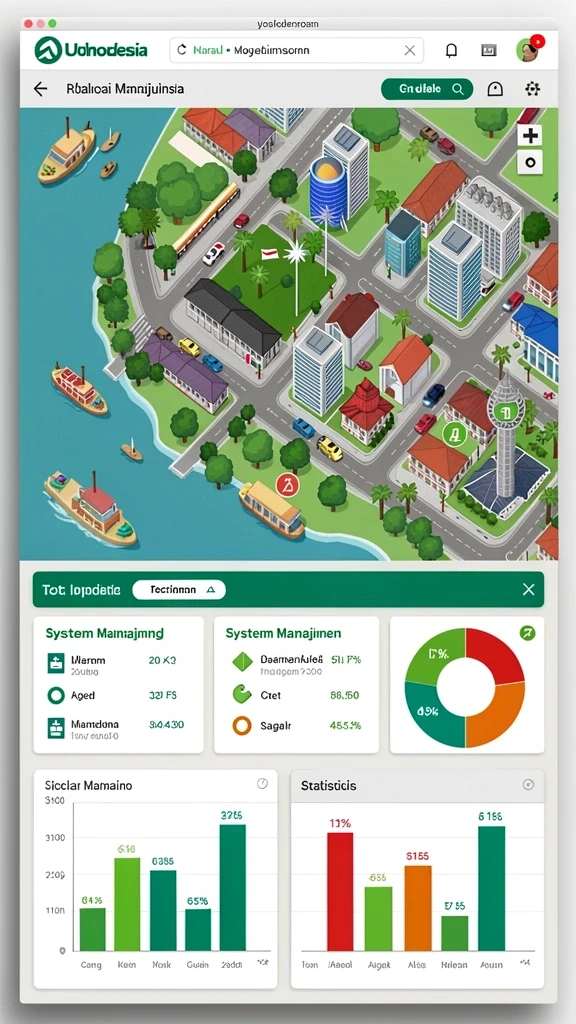Select the green map marker near the tower
576x1024 pixels.
point(454,432)
